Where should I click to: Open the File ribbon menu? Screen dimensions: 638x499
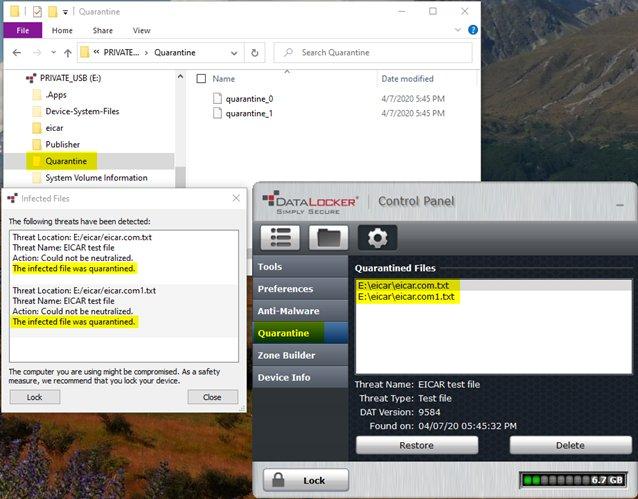coord(22,31)
